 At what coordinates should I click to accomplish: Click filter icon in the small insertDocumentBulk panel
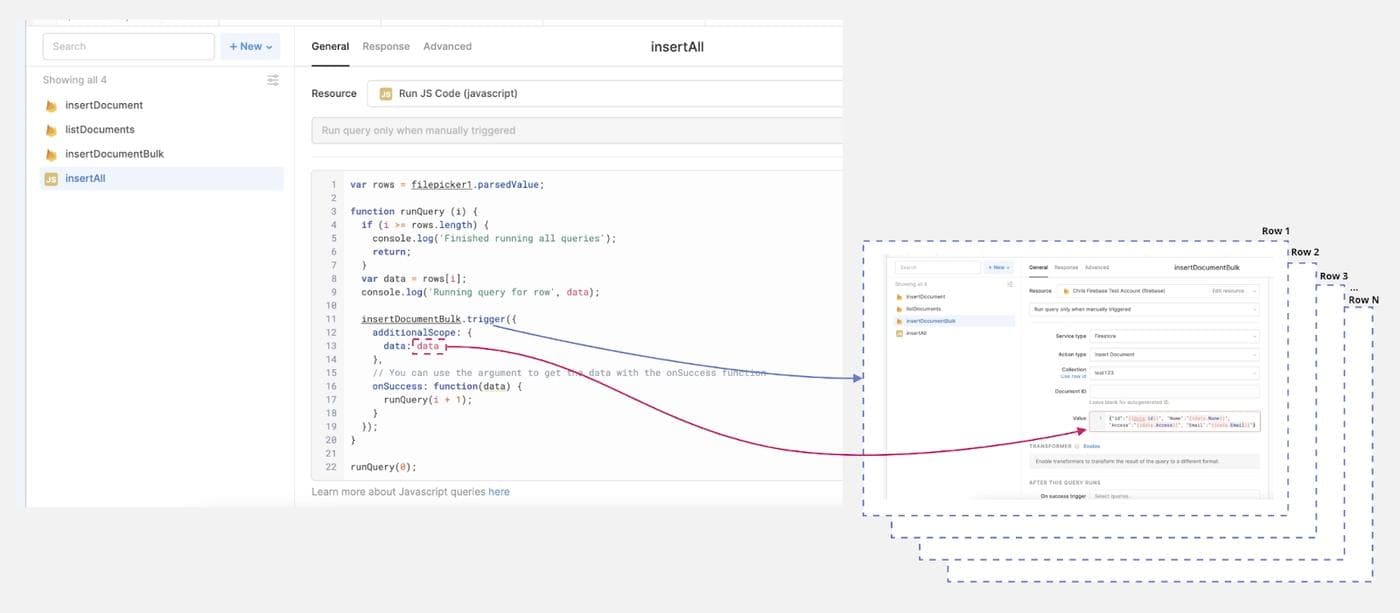1012,284
